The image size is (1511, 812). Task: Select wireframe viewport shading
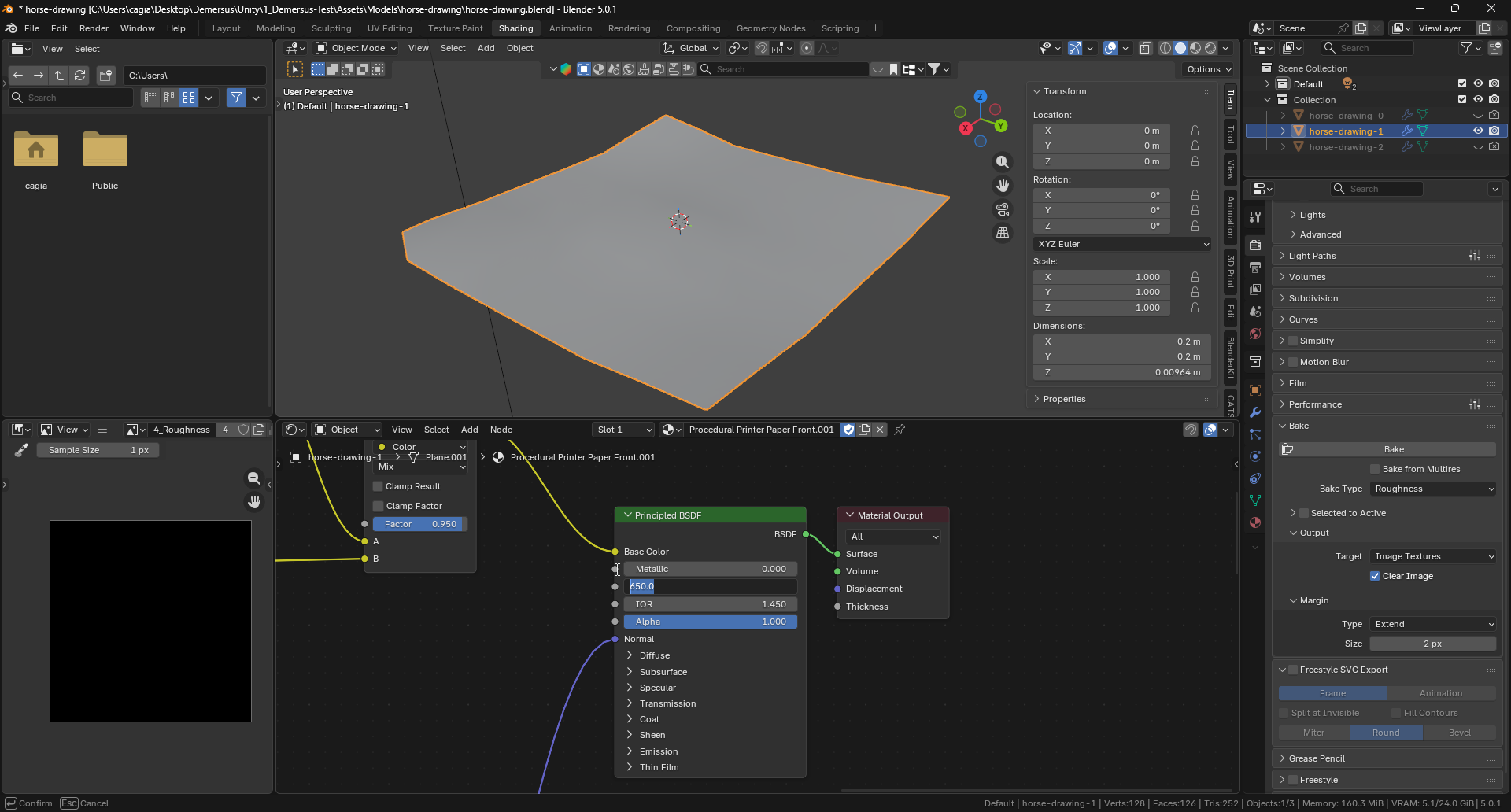tap(1166, 48)
